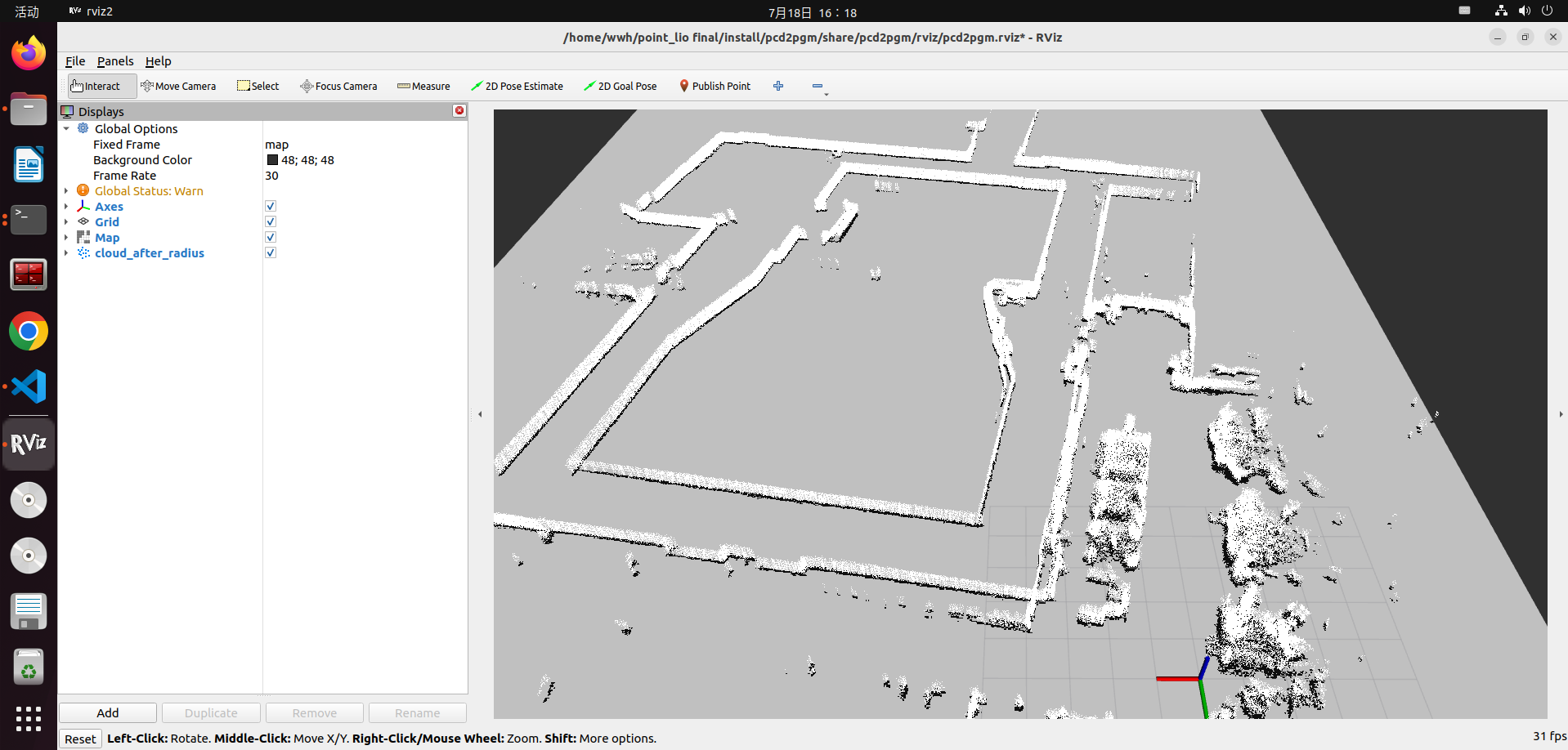Open the system volume indicator
The width and height of the screenshot is (1568, 750).
coord(1524,11)
